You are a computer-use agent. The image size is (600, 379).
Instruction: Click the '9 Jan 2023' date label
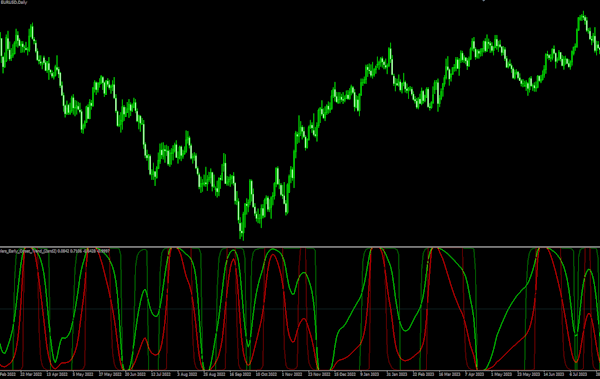(370, 374)
